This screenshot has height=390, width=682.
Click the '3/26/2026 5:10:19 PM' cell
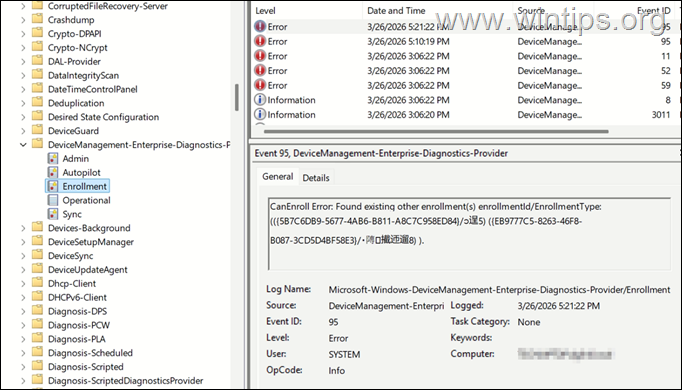(x=408, y=42)
